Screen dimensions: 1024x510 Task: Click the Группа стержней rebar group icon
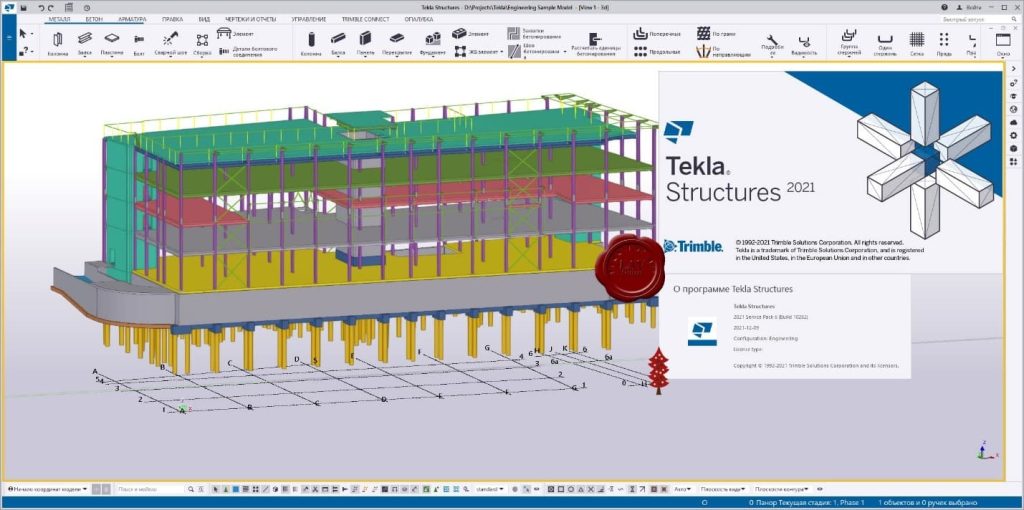[x=847, y=42]
